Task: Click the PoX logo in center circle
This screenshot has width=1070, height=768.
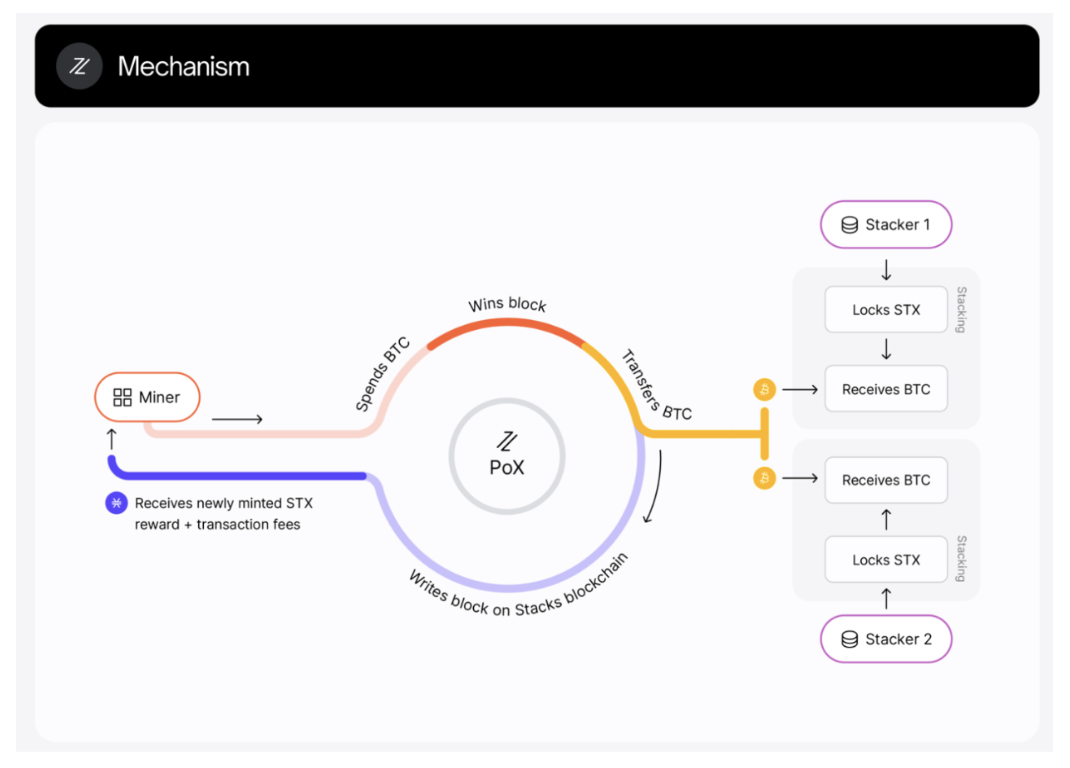Action: coord(507,440)
